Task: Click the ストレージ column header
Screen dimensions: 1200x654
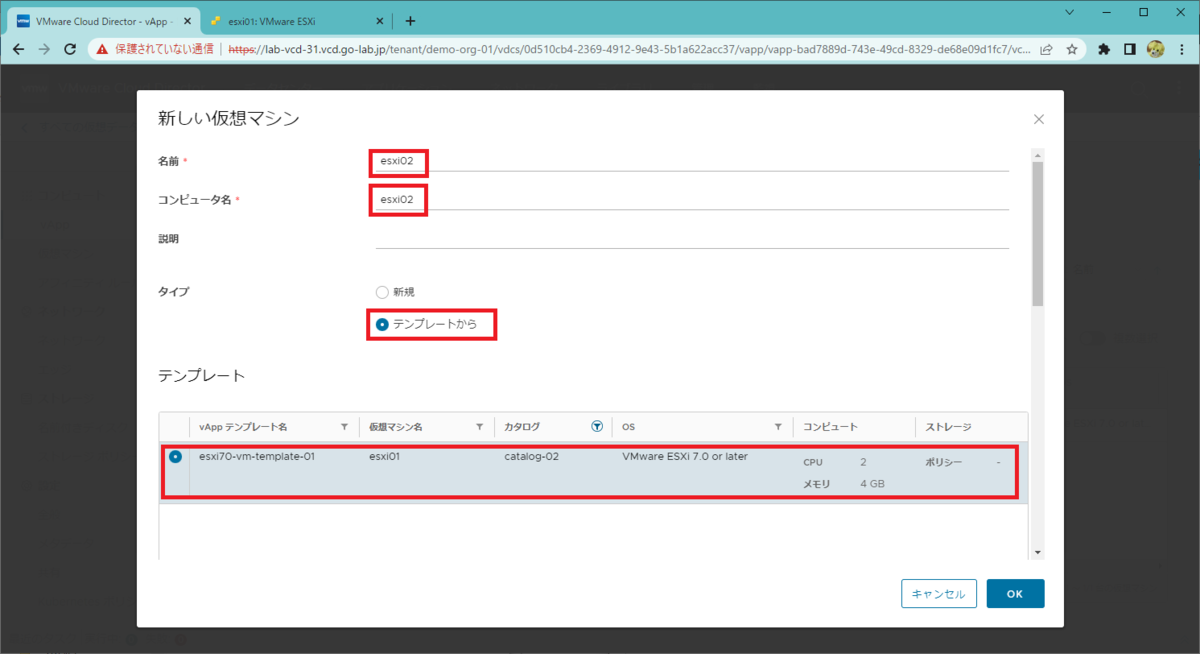Action: pos(948,427)
